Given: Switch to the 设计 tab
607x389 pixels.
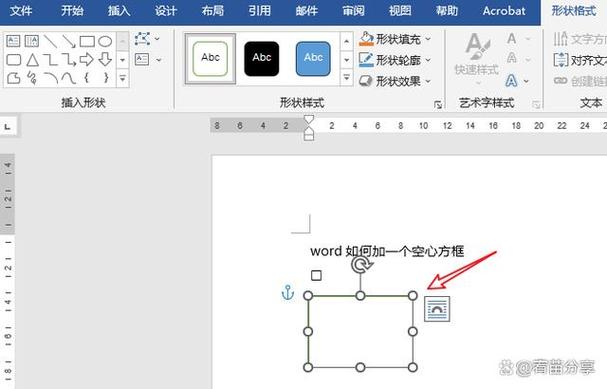Looking at the screenshot, I should (166, 10).
